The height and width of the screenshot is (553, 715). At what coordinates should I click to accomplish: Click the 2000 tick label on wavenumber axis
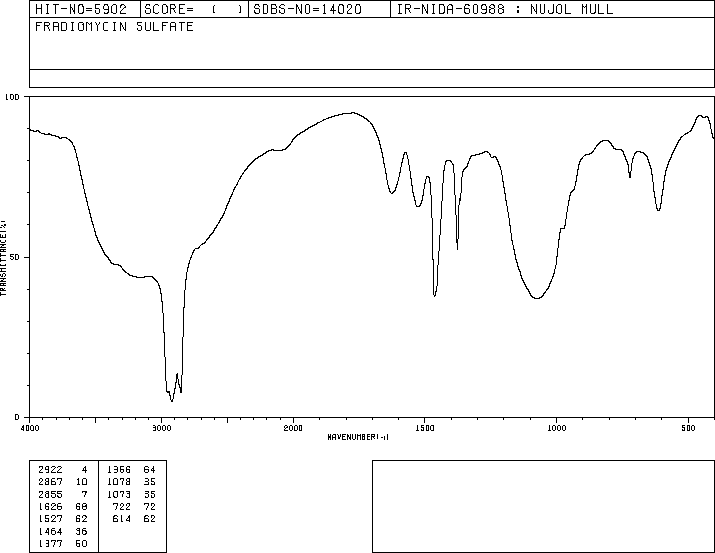[293, 427]
